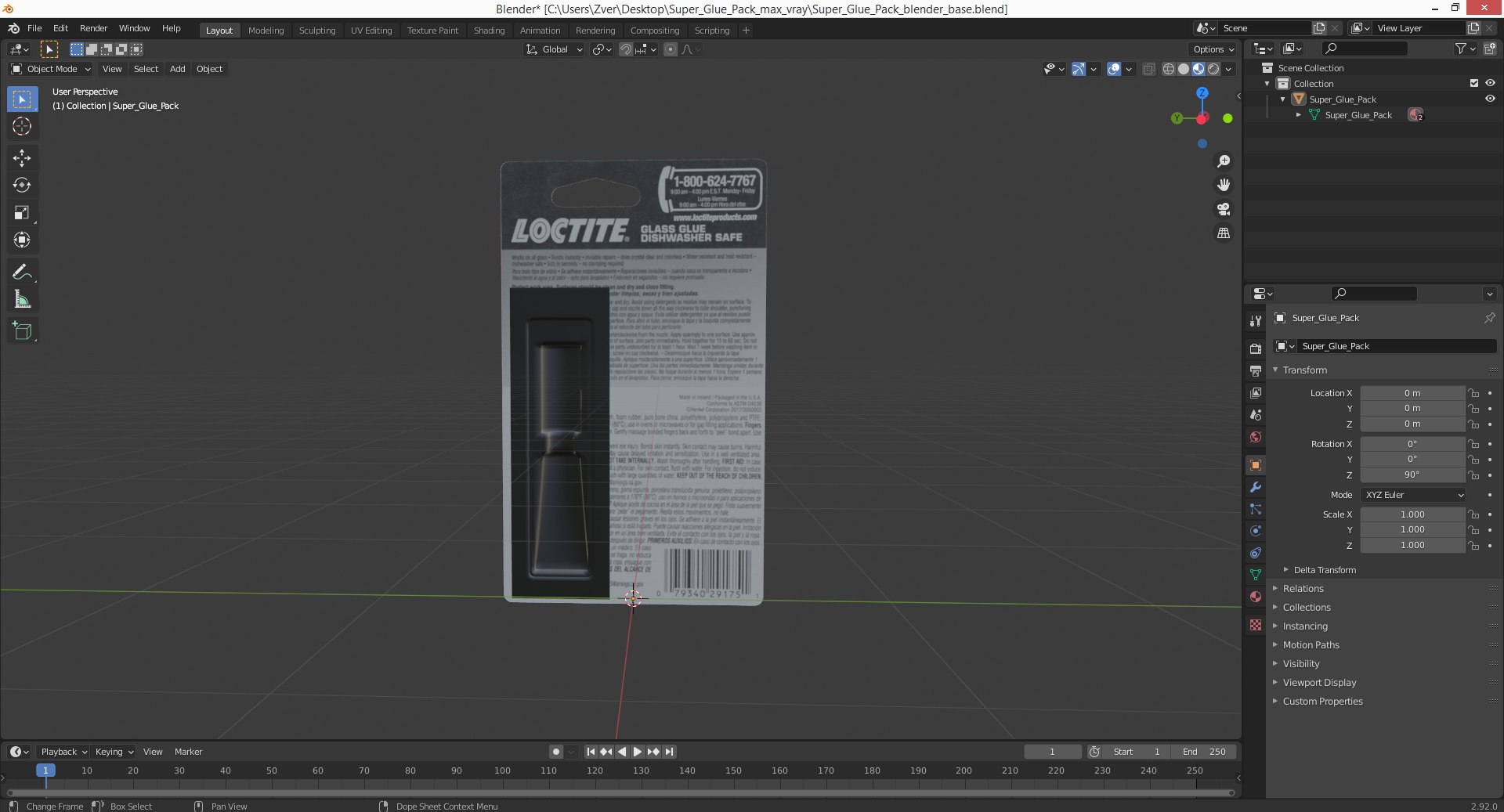Open the timeline Keying popover
Image resolution: width=1504 pixels, height=812 pixels.
114,752
